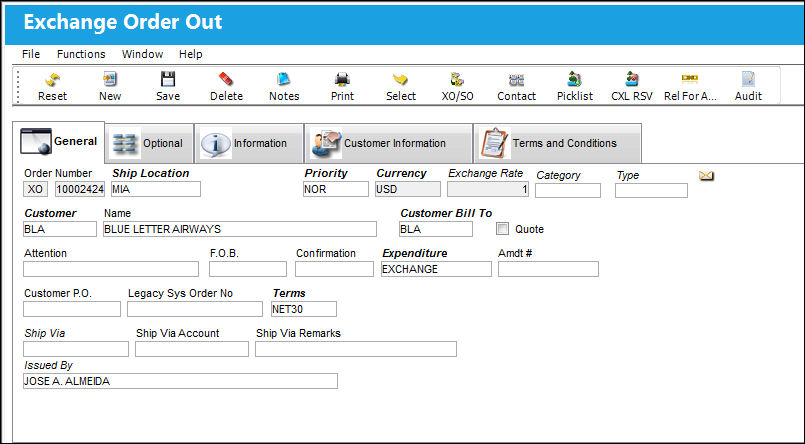This screenshot has width=805, height=444.
Task: Click the Select toolbar button
Action: click(x=401, y=86)
